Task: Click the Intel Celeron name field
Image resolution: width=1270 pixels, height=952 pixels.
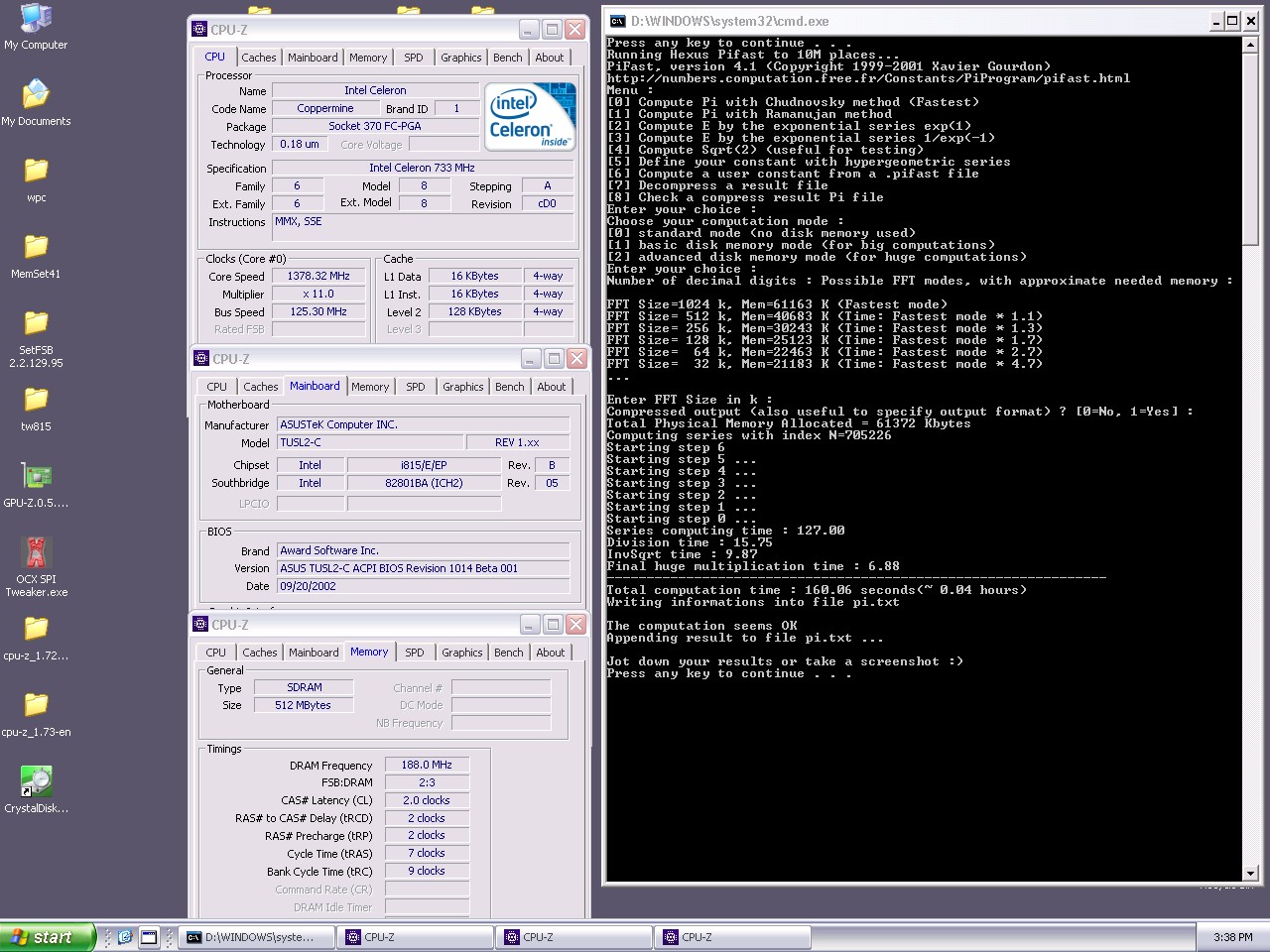Action: [375, 90]
